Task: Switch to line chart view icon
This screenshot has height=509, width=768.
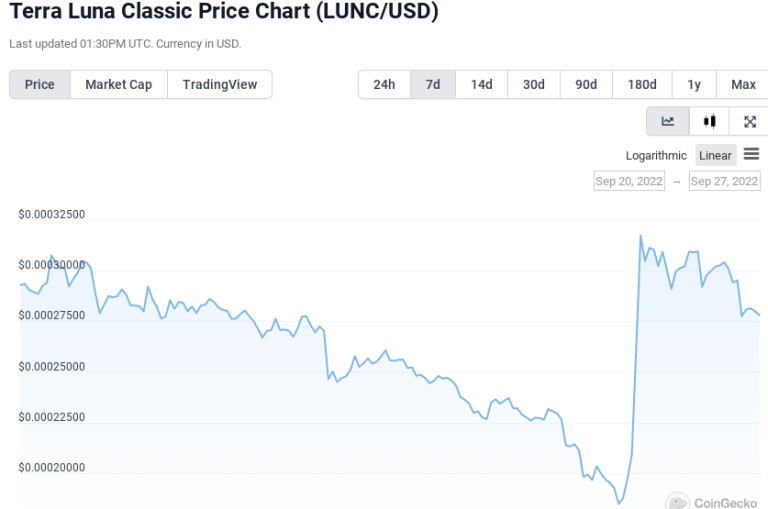Action: click(x=668, y=122)
